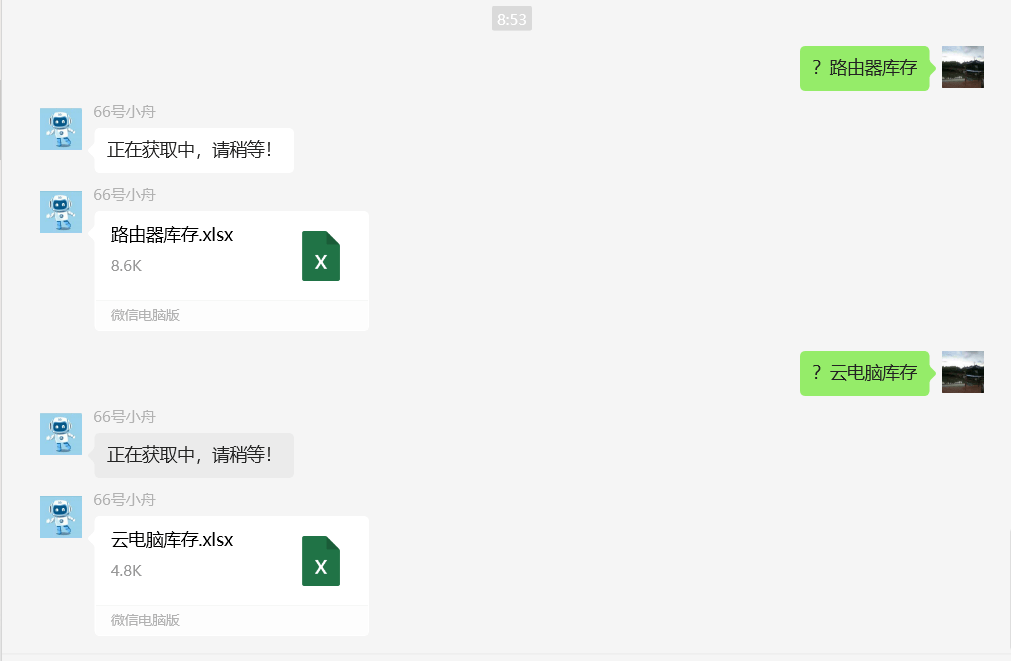Image resolution: width=1011 pixels, height=661 pixels.
Task: Click sender name 66号小舟 above 路由器库存.xlsx
Action: tap(124, 195)
